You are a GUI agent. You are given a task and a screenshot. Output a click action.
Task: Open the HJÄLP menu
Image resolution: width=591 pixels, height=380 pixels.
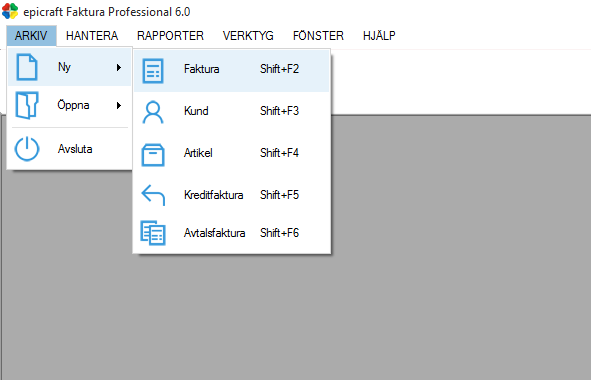pos(379,36)
